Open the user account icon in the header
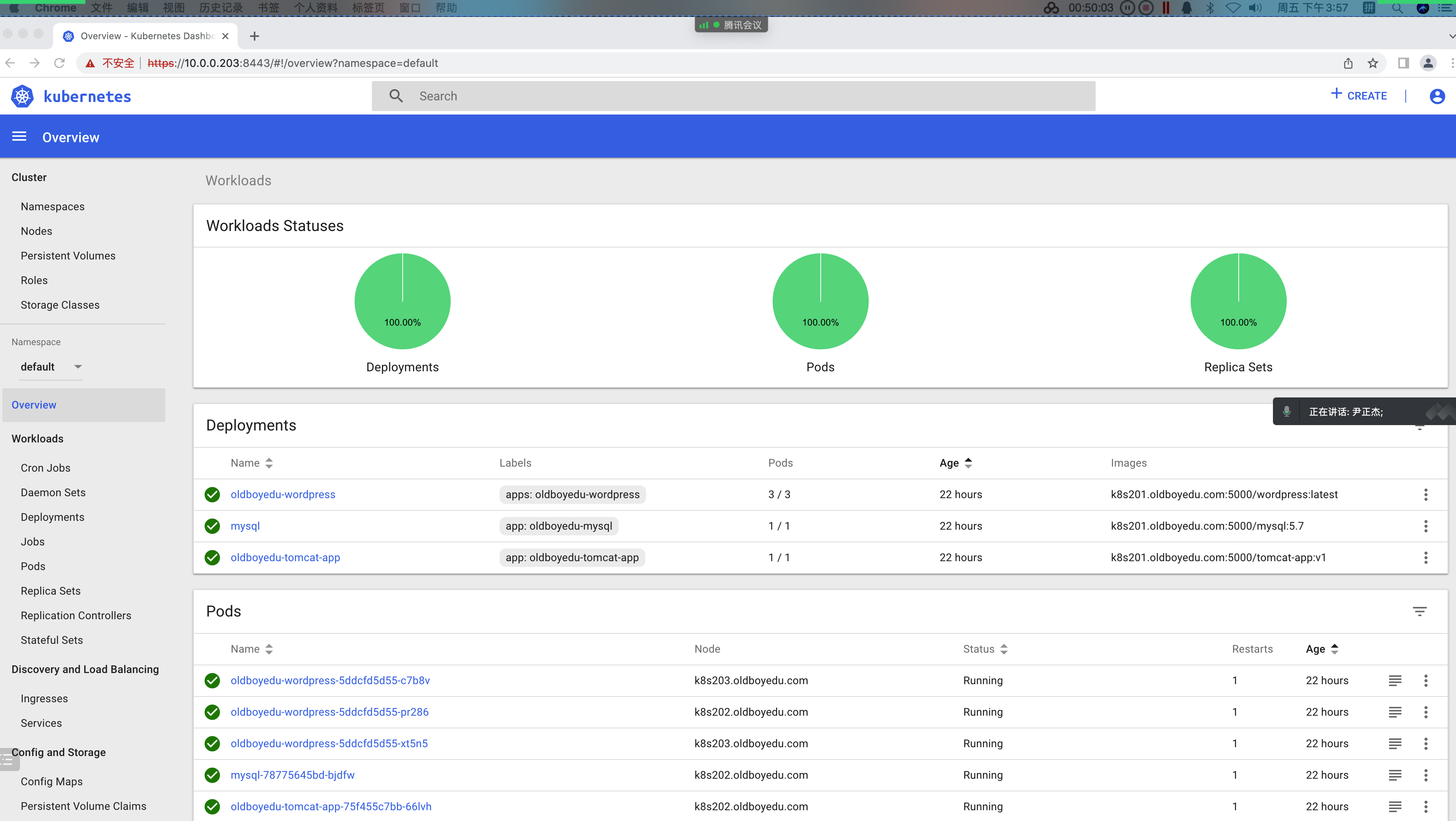The height and width of the screenshot is (821, 1456). click(1437, 96)
